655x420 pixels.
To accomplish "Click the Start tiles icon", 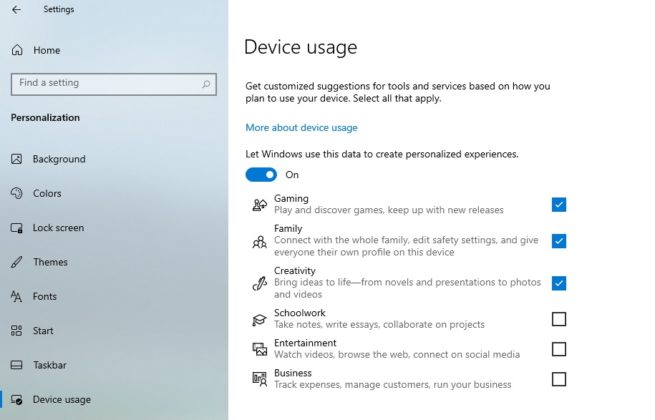I will [x=17, y=331].
